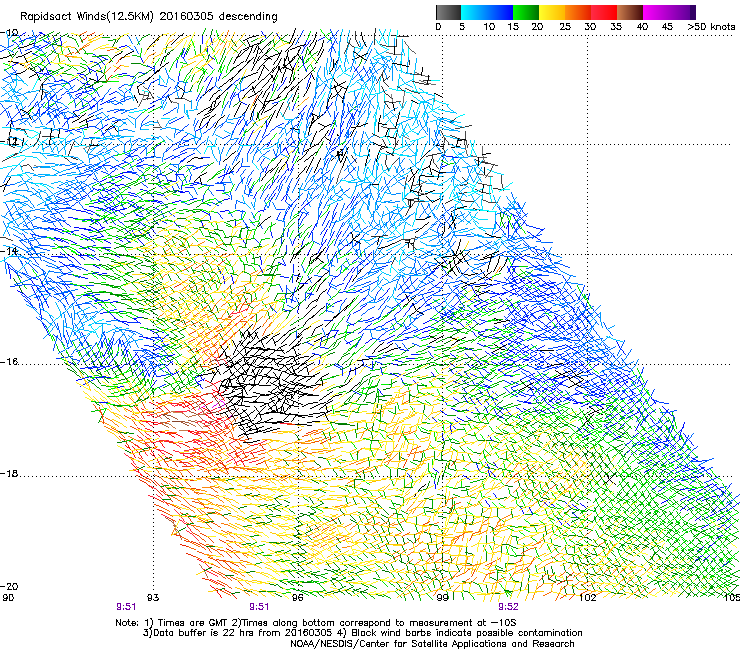Click the 'Rapidsact Winds(12.5KM) 20160305 descending' title

[149, 17]
